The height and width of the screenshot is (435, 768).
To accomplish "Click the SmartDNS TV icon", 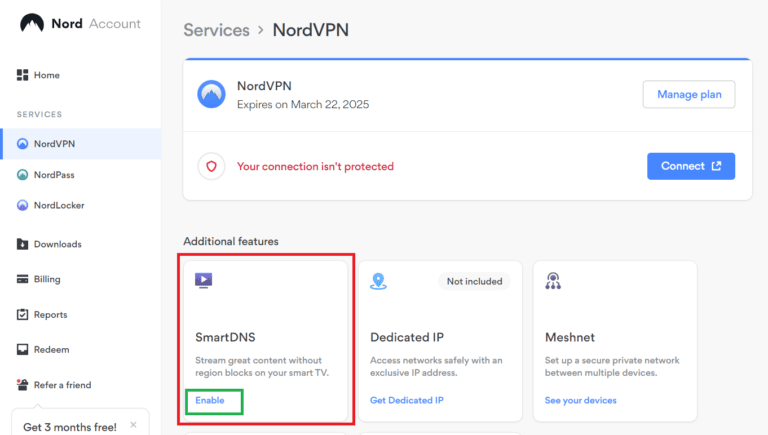I will point(203,281).
